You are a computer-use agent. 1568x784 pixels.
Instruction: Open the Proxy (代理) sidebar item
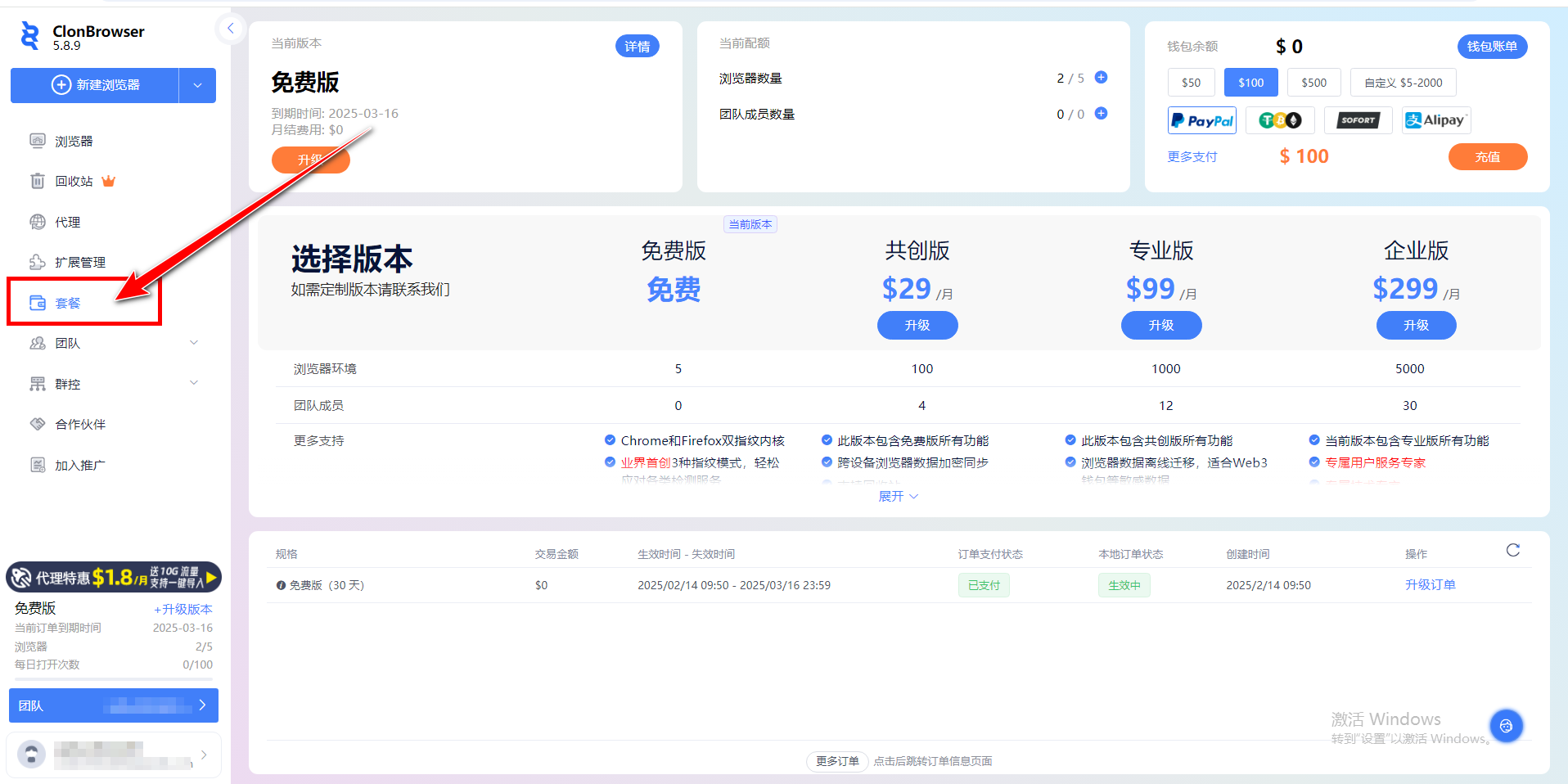pos(67,222)
